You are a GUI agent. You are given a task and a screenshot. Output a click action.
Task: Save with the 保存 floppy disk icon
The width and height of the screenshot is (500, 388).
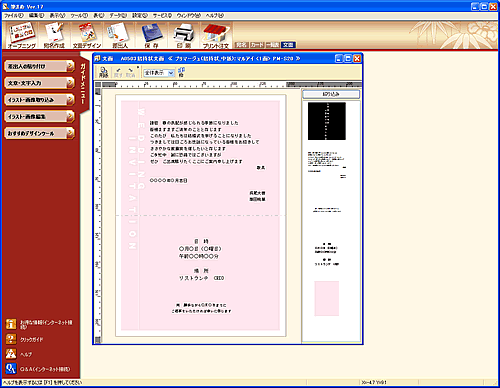coord(151,35)
